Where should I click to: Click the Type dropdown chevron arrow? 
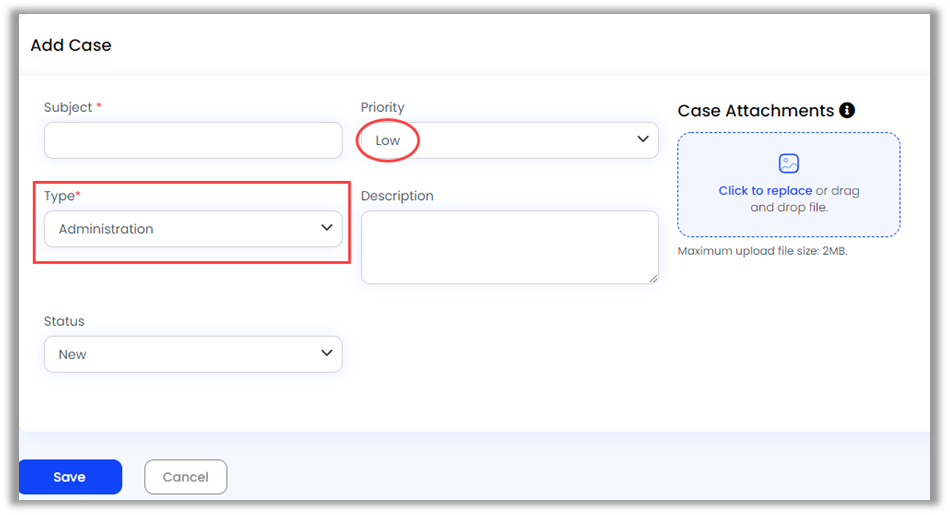[x=326, y=228]
